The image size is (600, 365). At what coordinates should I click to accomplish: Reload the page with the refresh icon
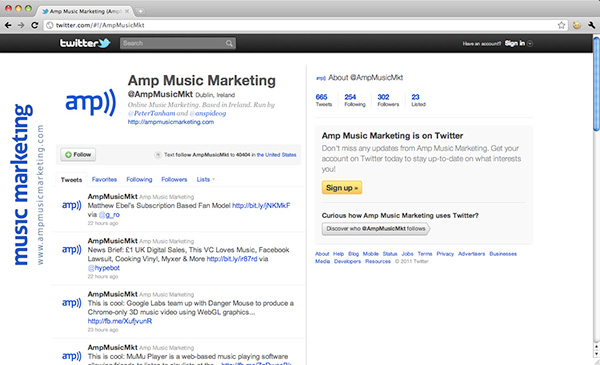tap(34, 25)
